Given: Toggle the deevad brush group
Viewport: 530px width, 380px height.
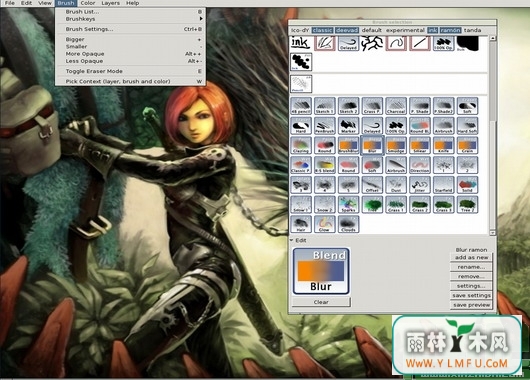Looking at the screenshot, I should 347,30.
